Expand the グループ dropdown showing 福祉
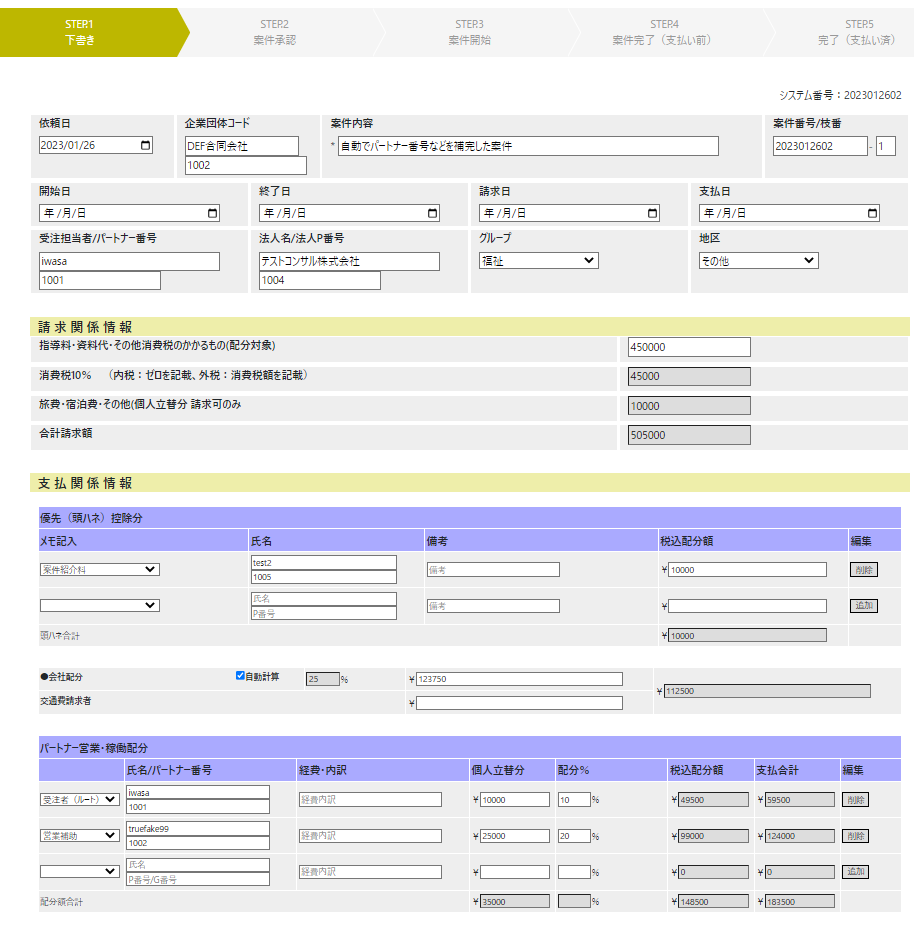The image size is (914, 929). [538, 261]
